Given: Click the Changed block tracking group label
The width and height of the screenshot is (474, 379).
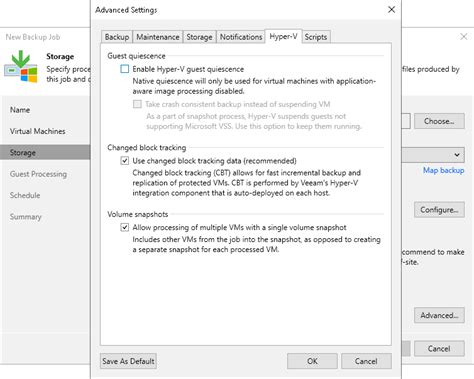Looking at the screenshot, I should coord(147,148).
